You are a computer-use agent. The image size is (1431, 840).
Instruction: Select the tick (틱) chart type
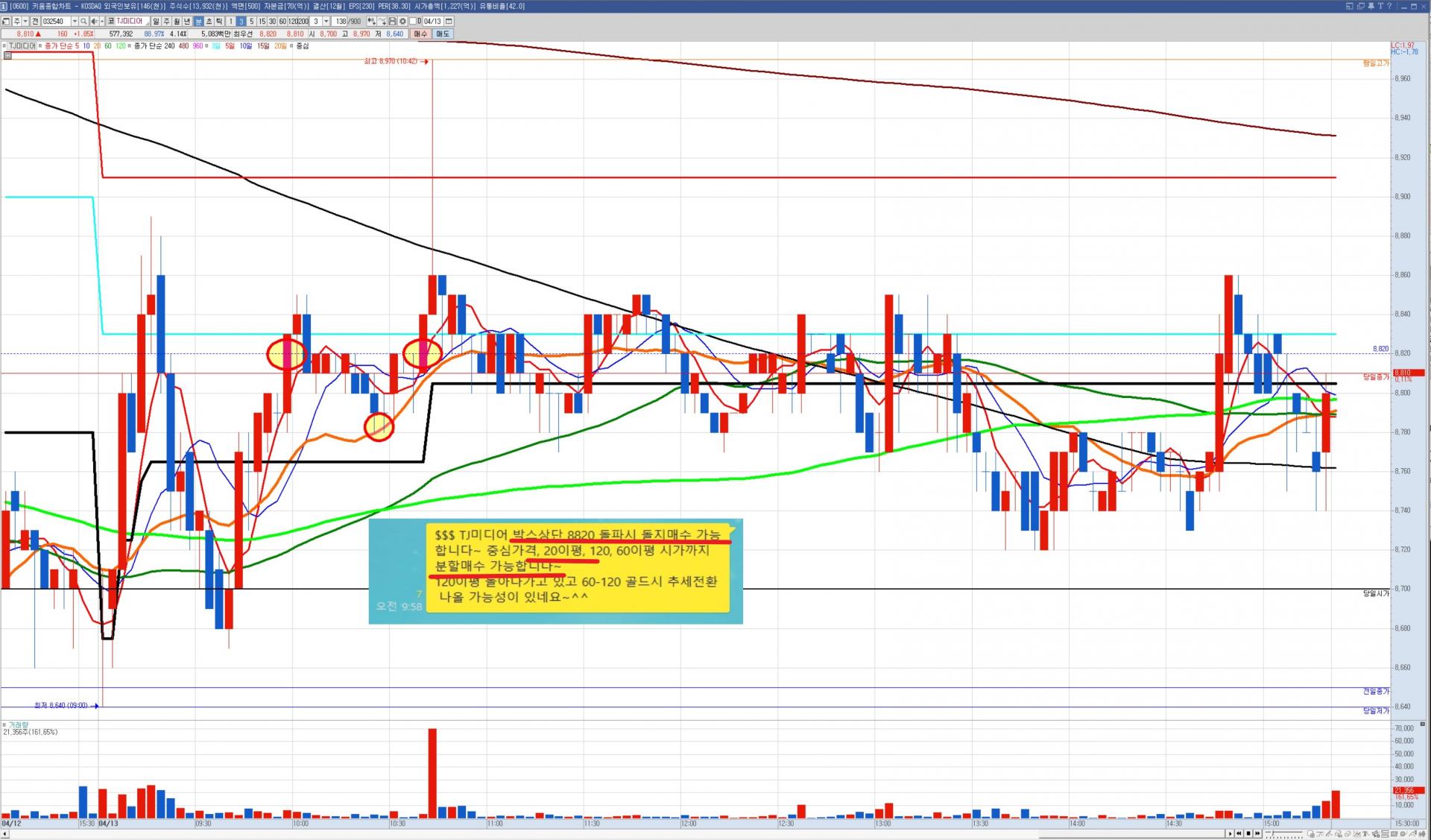point(219,22)
